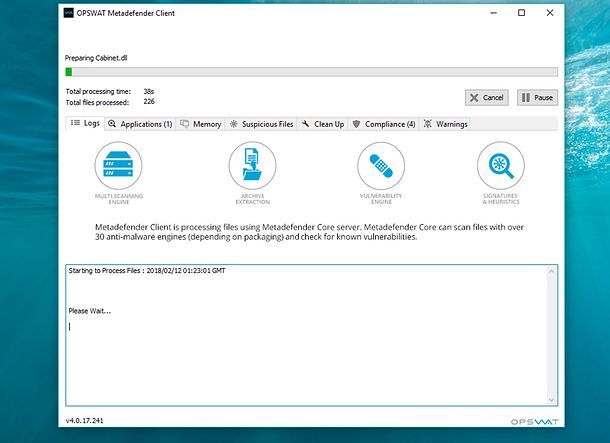Click the scan progress bar
610x443 pixels.
312,72
